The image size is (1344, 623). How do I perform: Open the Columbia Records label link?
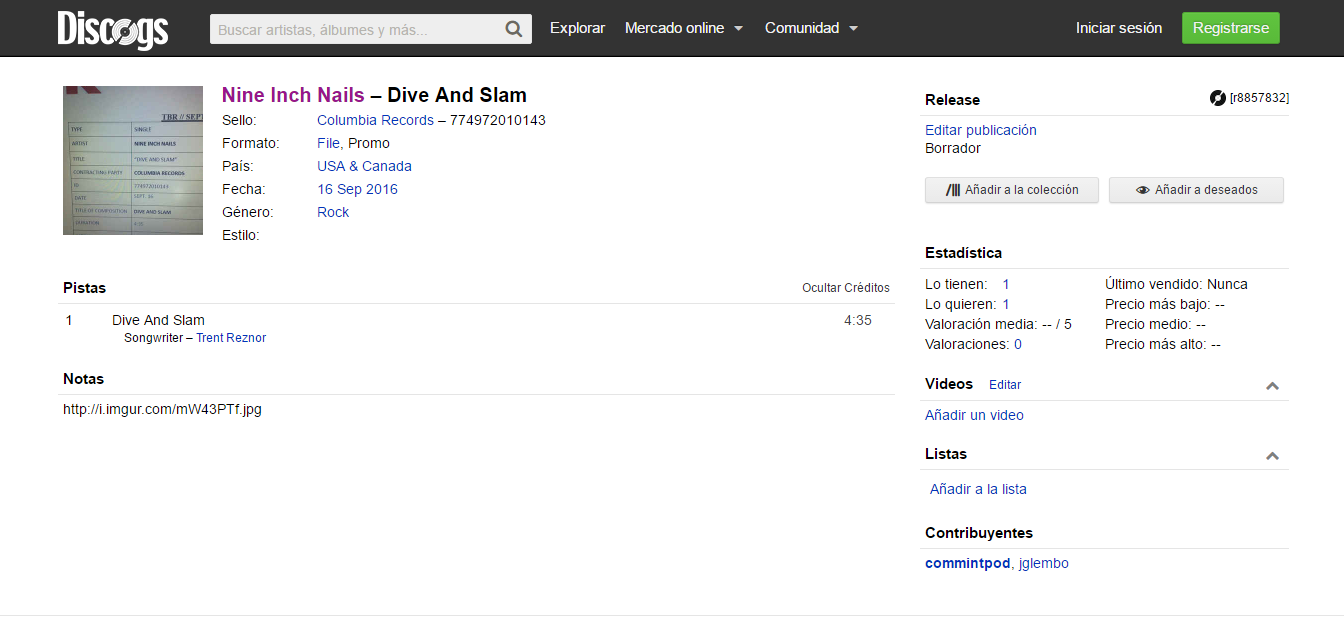coord(375,120)
